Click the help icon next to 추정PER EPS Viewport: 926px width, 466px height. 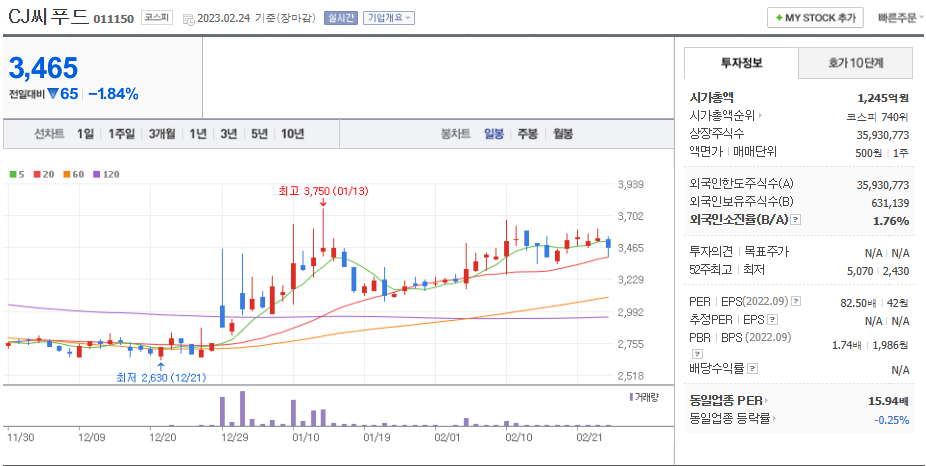pyautogui.click(x=772, y=320)
